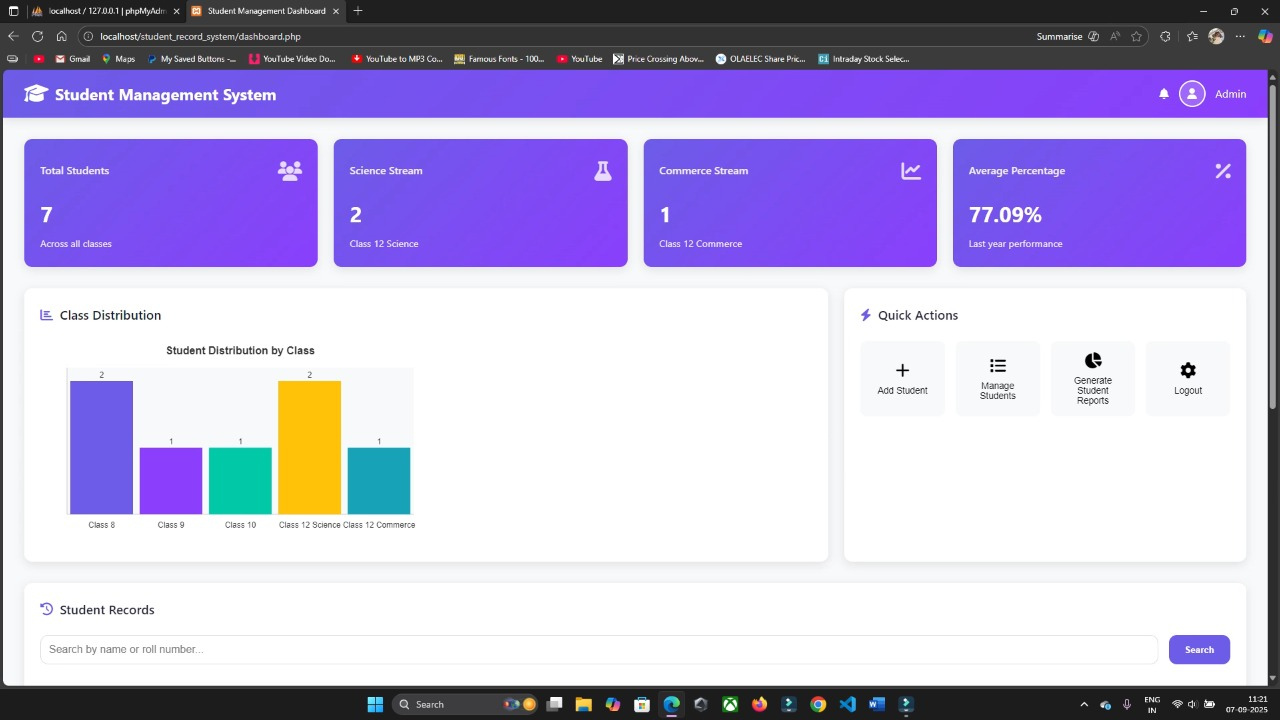Select the Class 12 Science yellow bar
The width and height of the screenshot is (1280, 720).
(x=309, y=445)
